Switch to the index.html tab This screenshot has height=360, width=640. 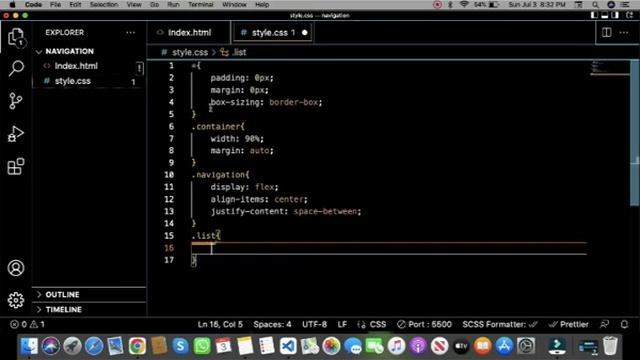click(189, 33)
